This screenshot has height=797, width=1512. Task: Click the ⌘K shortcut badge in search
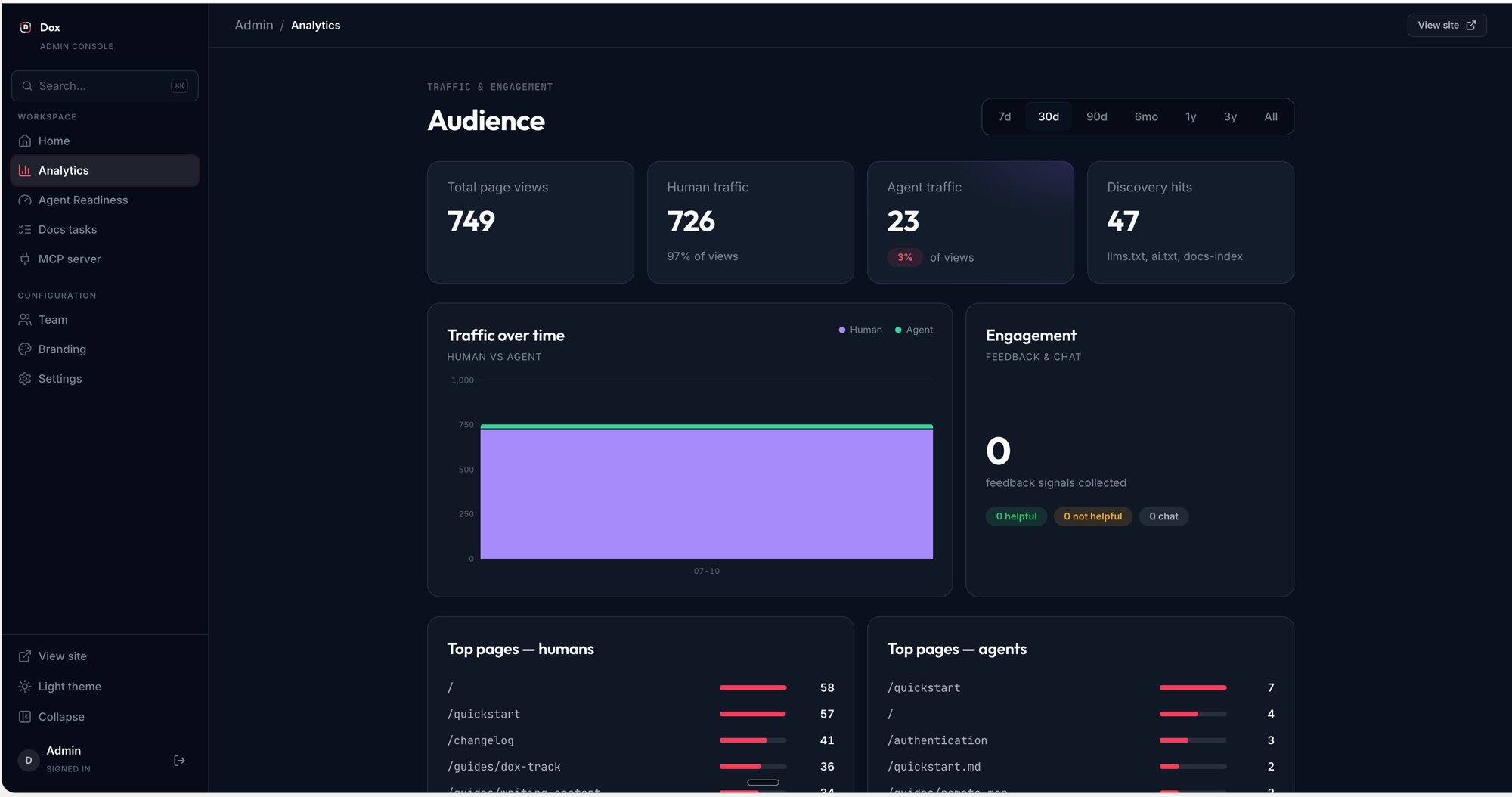179,86
